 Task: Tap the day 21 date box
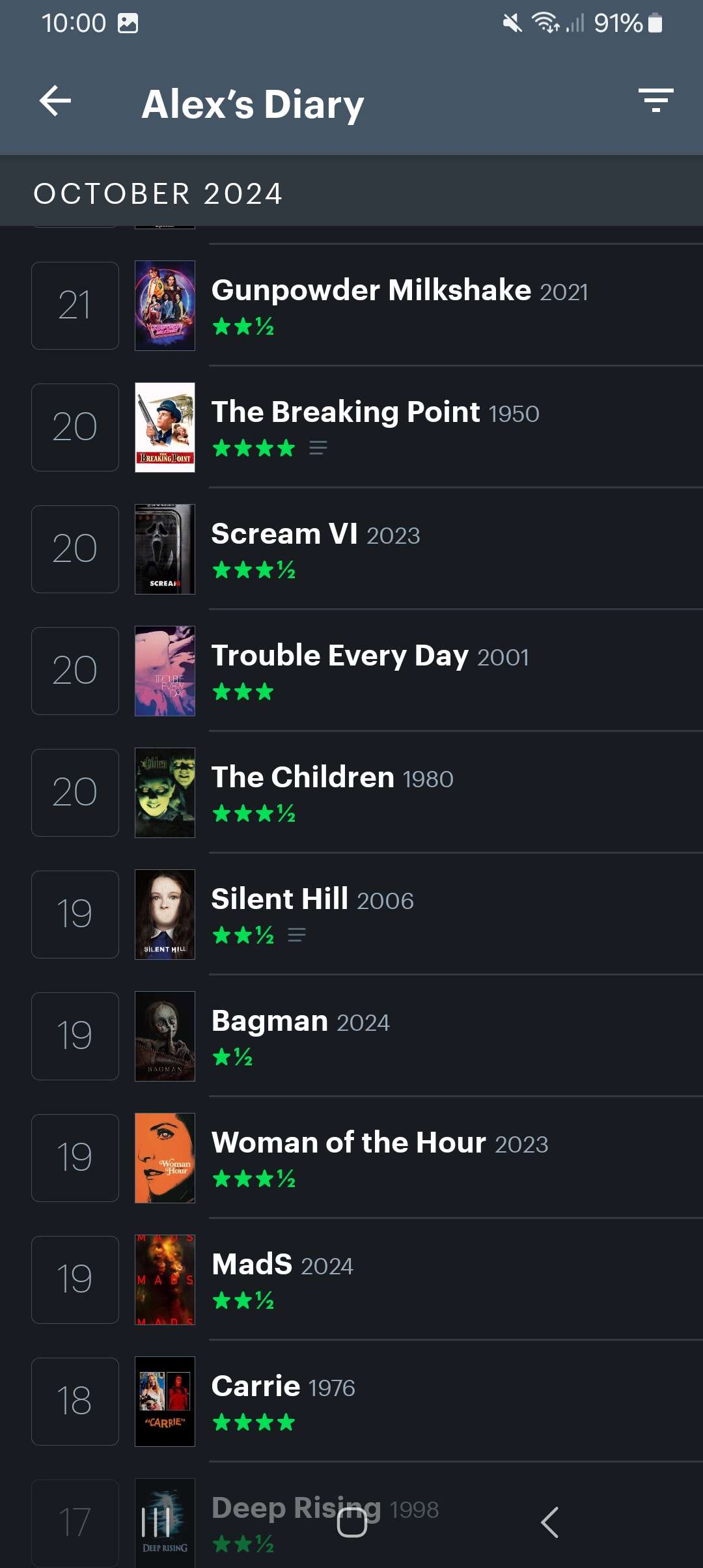75,305
